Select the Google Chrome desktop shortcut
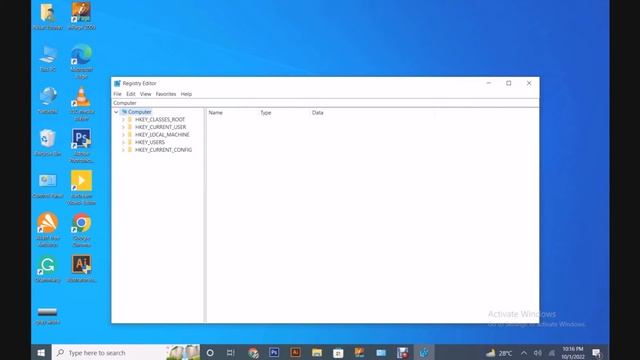Viewport: 640px width, 360px height. coord(82,230)
